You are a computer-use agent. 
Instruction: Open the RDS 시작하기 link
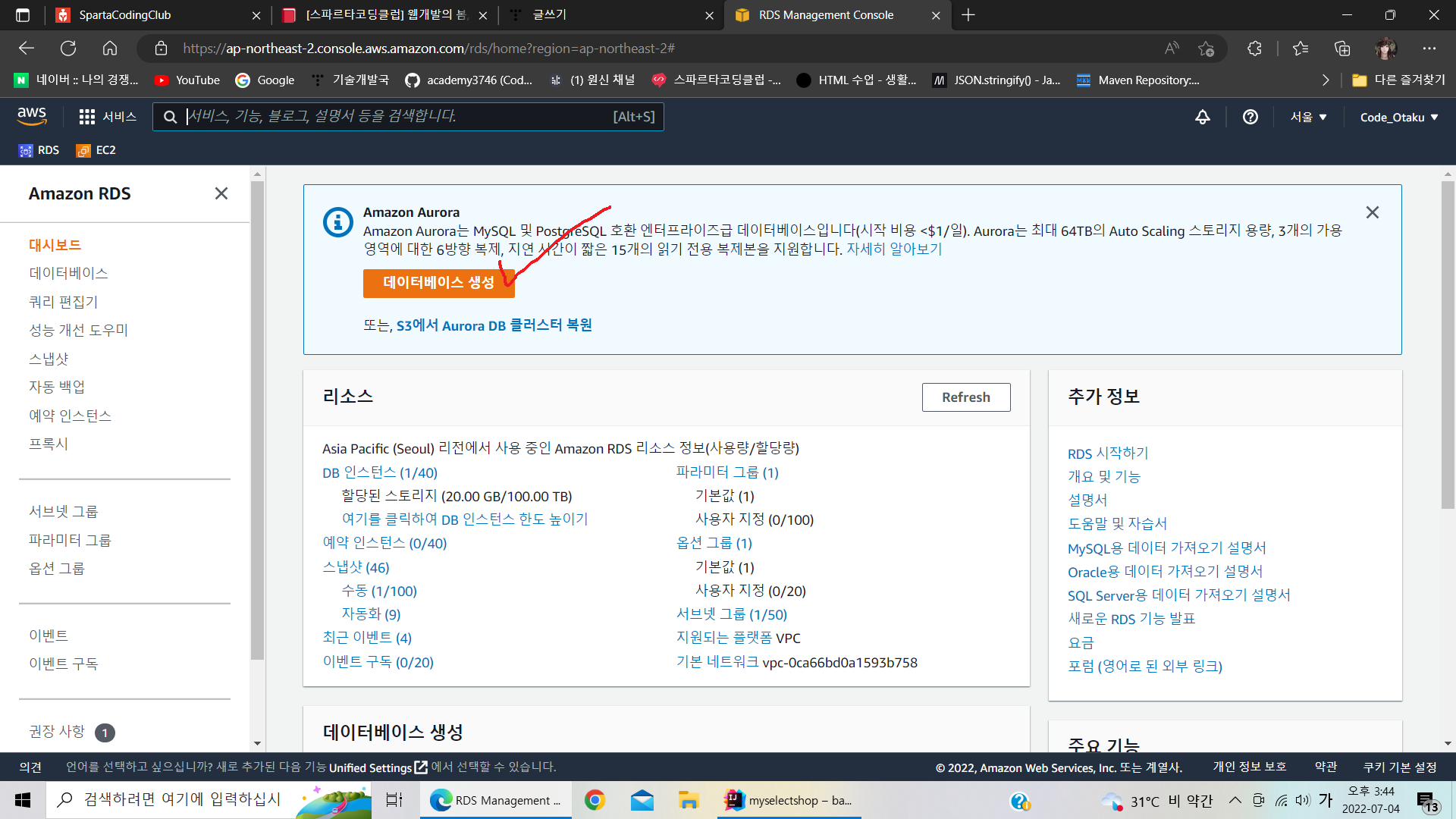pyautogui.click(x=1108, y=453)
